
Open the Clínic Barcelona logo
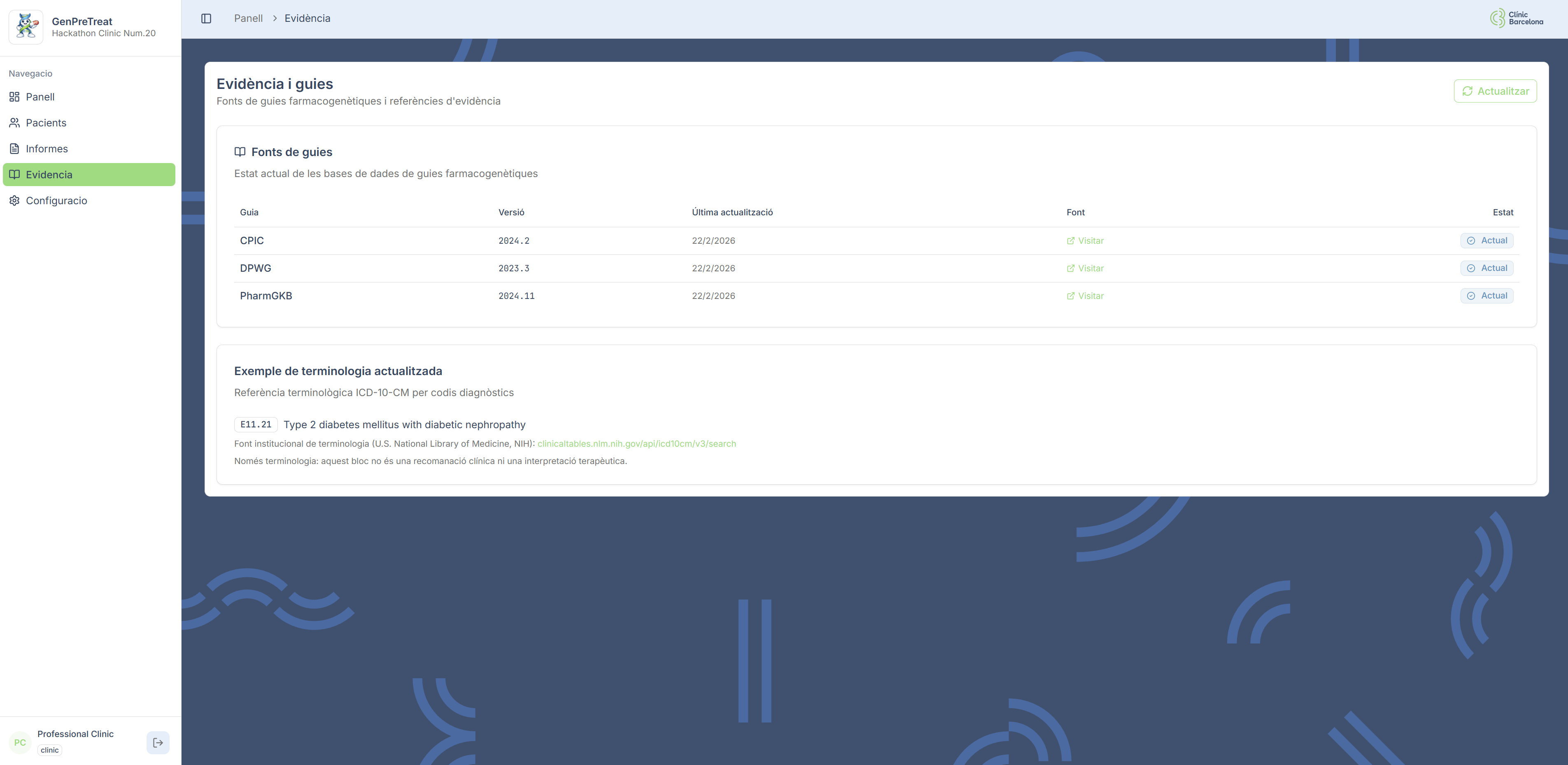[x=1516, y=18]
